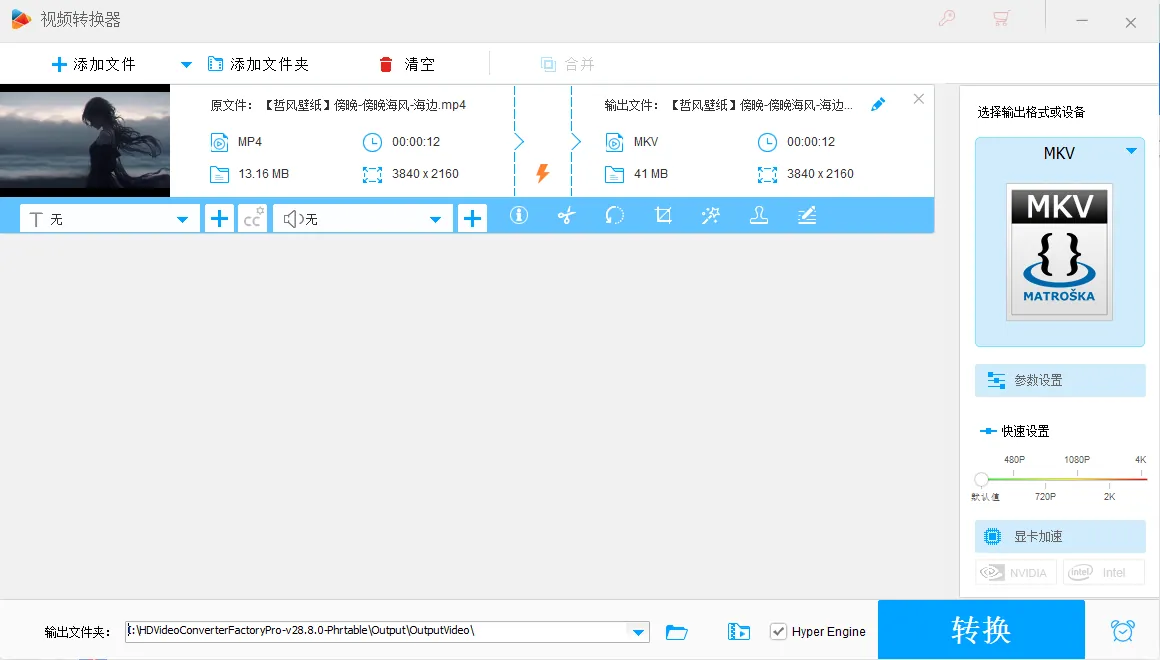Image resolution: width=1160 pixels, height=660 pixels.
Task: Open the effects magic wand tool
Action: (x=711, y=215)
